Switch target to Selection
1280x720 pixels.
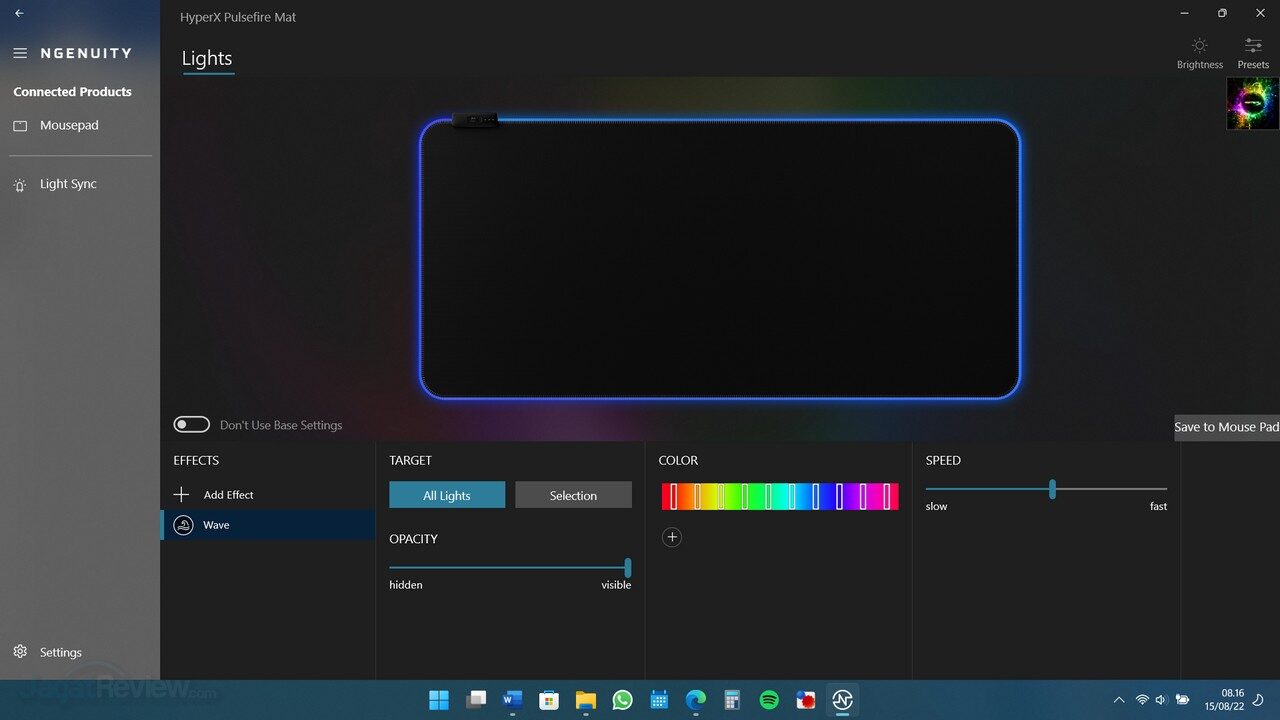tap(573, 495)
